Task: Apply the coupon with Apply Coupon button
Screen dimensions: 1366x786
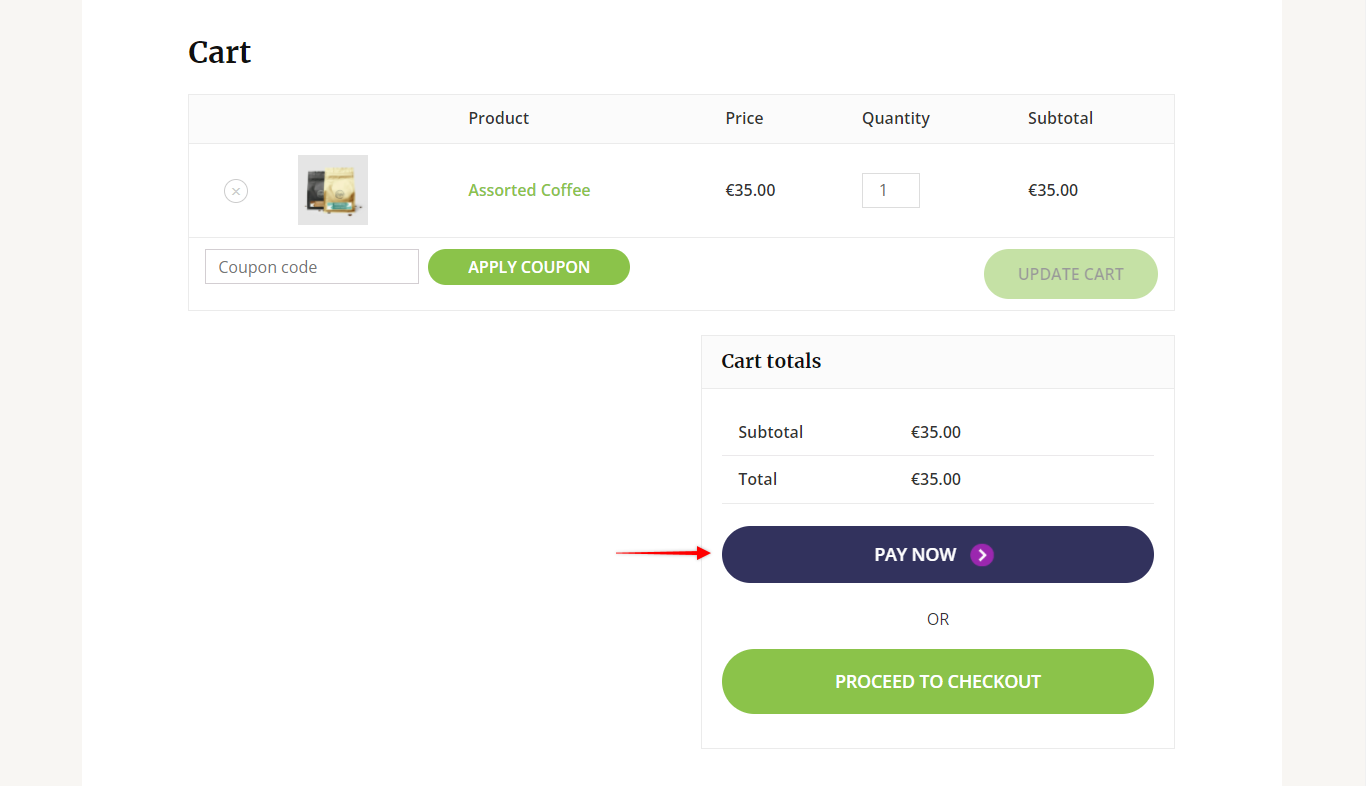Action: [529, 267]
